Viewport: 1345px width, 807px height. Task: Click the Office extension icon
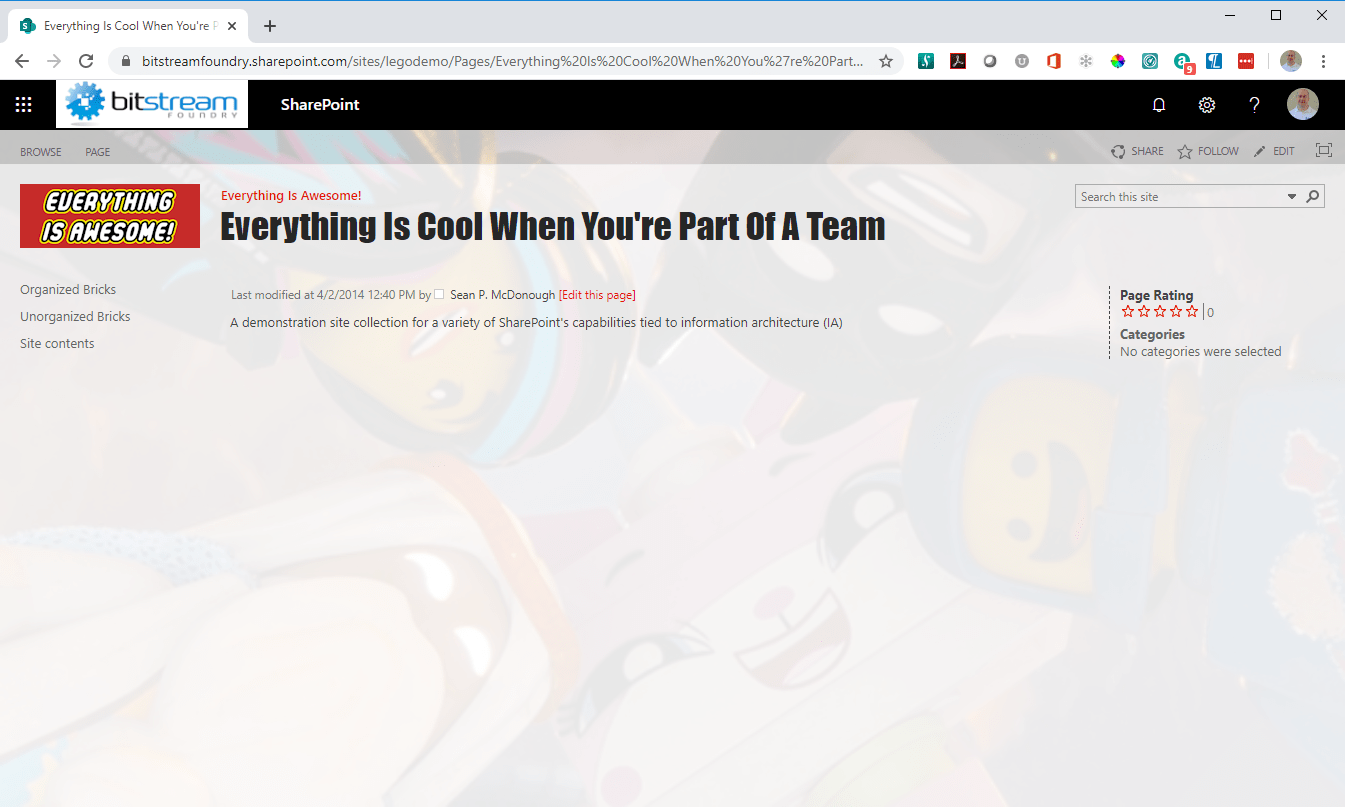[1053, 61]
